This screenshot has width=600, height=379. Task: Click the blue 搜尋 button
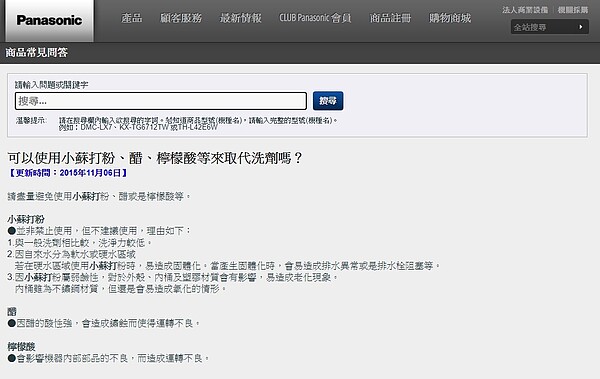(328, 101)
